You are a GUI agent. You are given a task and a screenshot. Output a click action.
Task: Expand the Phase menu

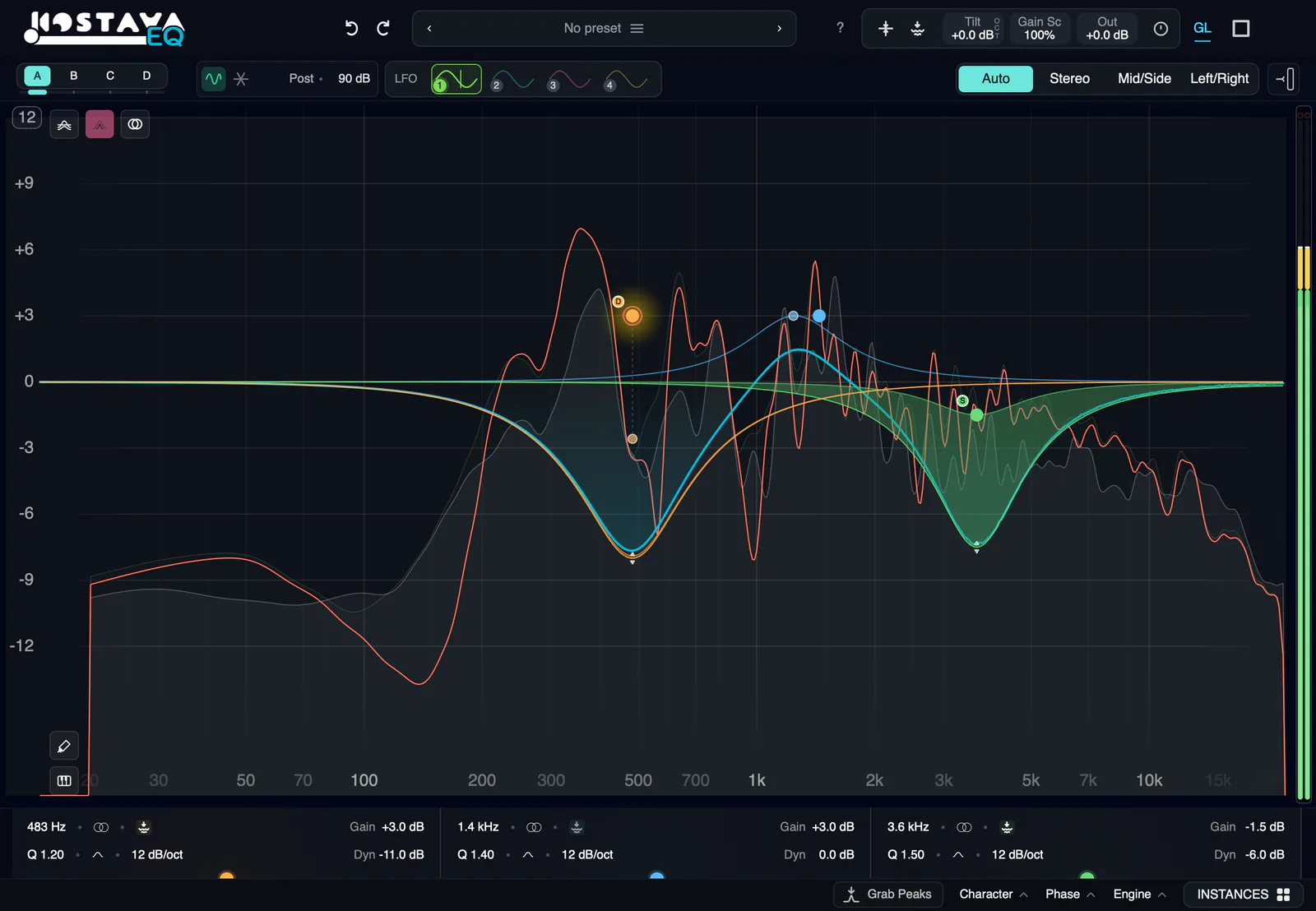click(1070, 895)
